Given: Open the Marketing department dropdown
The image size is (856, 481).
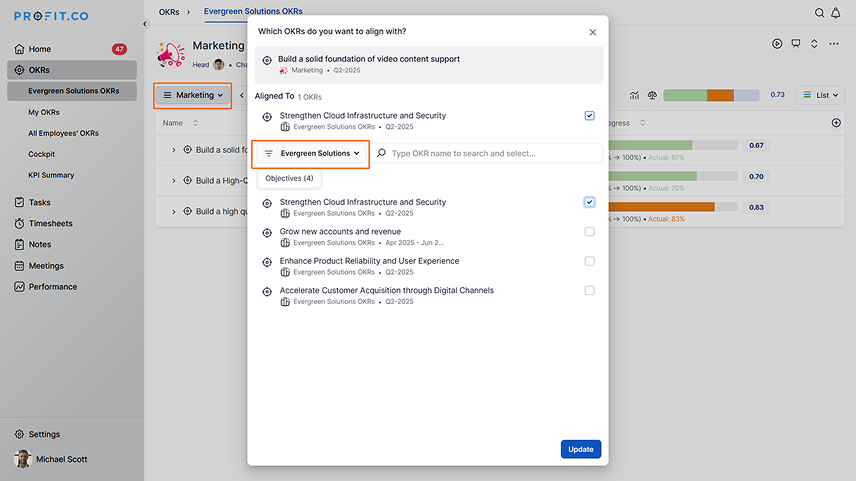Looking at the screenshot, I should (193, 95).
